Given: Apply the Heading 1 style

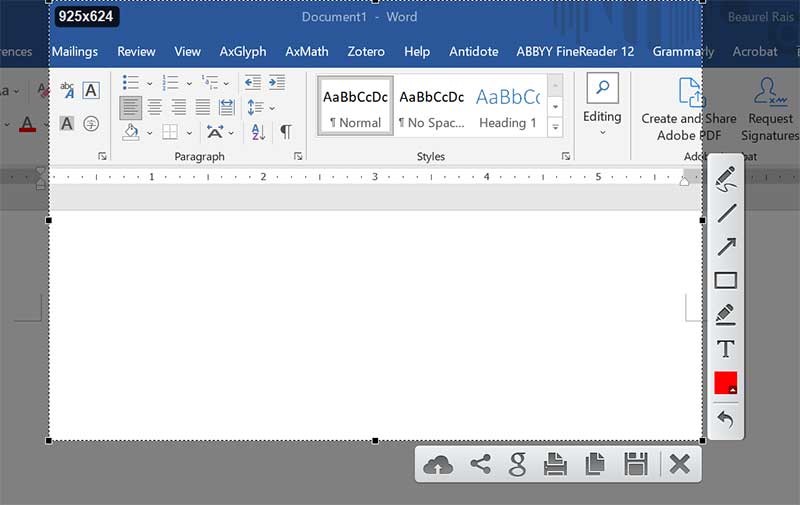Looking at the screenshot, I should 507,106.
